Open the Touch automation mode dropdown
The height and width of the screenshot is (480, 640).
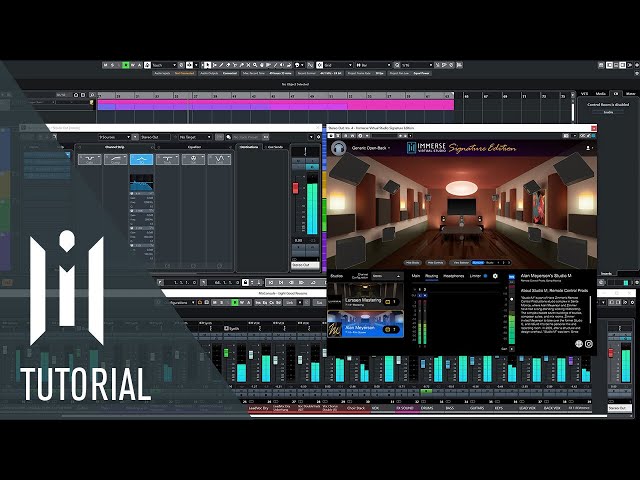[x=164, y=65]
